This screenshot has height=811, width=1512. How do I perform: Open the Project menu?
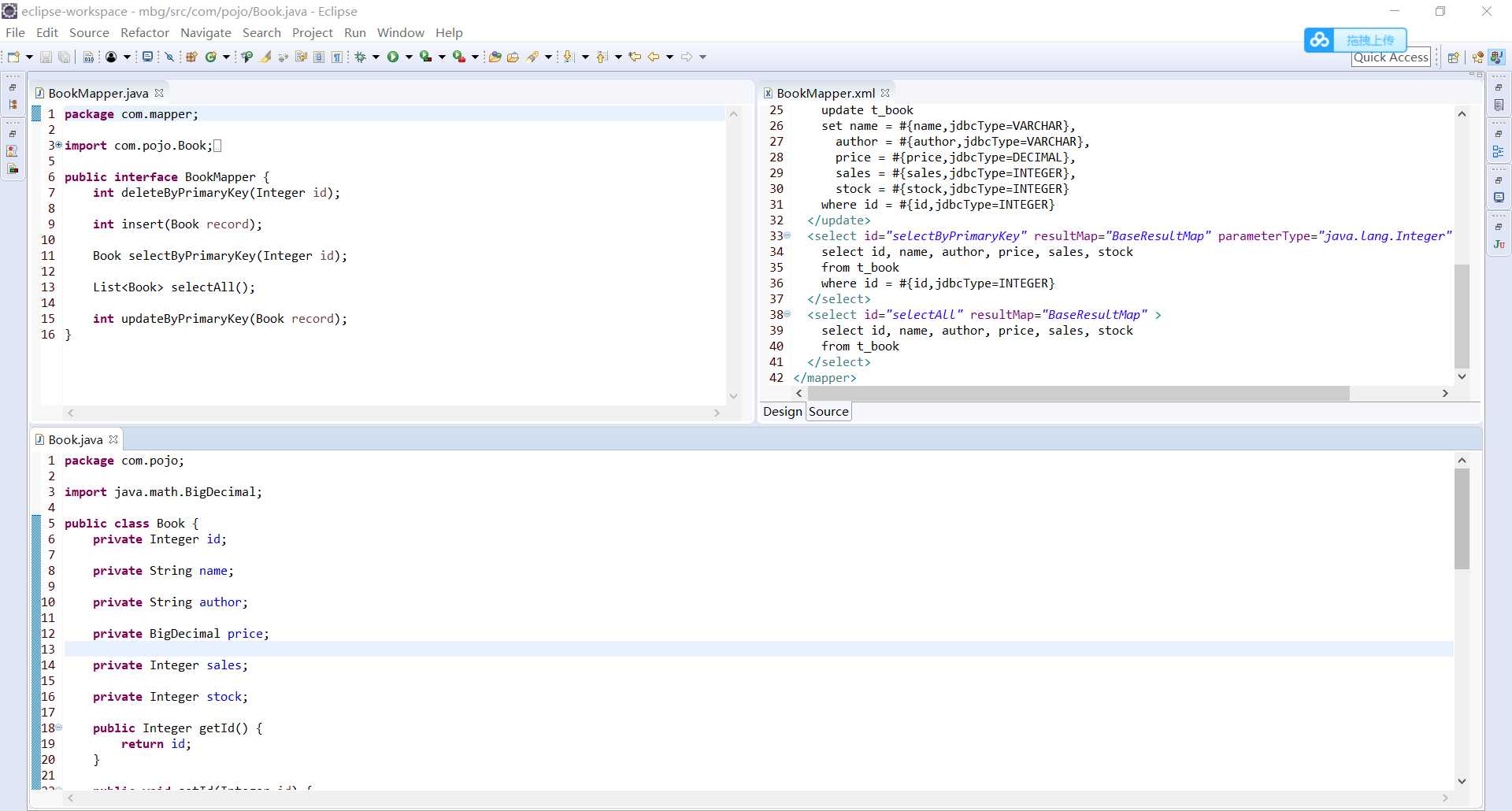[x=313, y=32]
